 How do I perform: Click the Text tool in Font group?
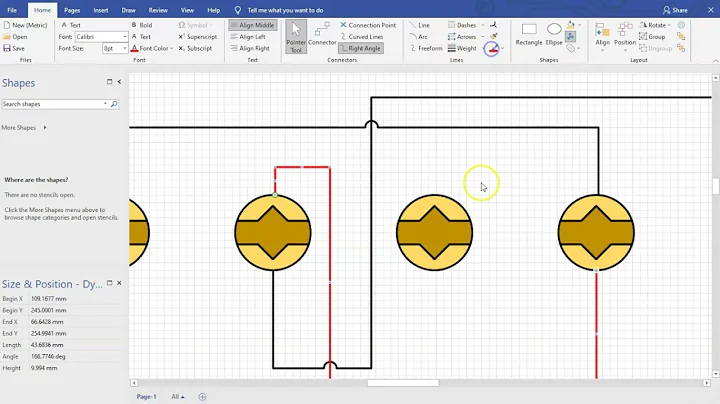tap(71, 25)
